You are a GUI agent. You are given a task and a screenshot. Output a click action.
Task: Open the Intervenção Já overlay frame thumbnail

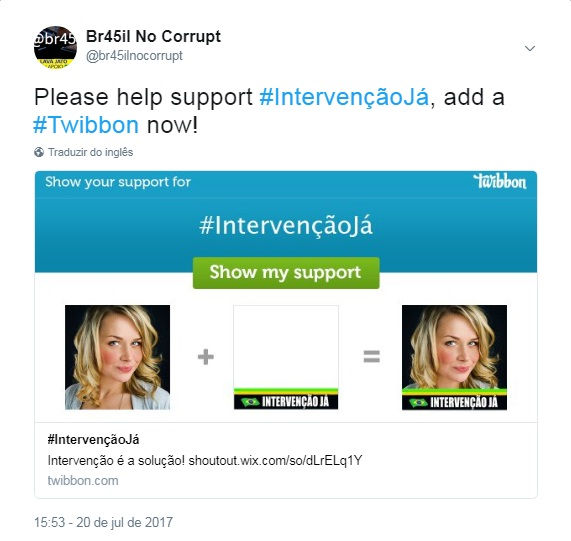tap(286, 357)
